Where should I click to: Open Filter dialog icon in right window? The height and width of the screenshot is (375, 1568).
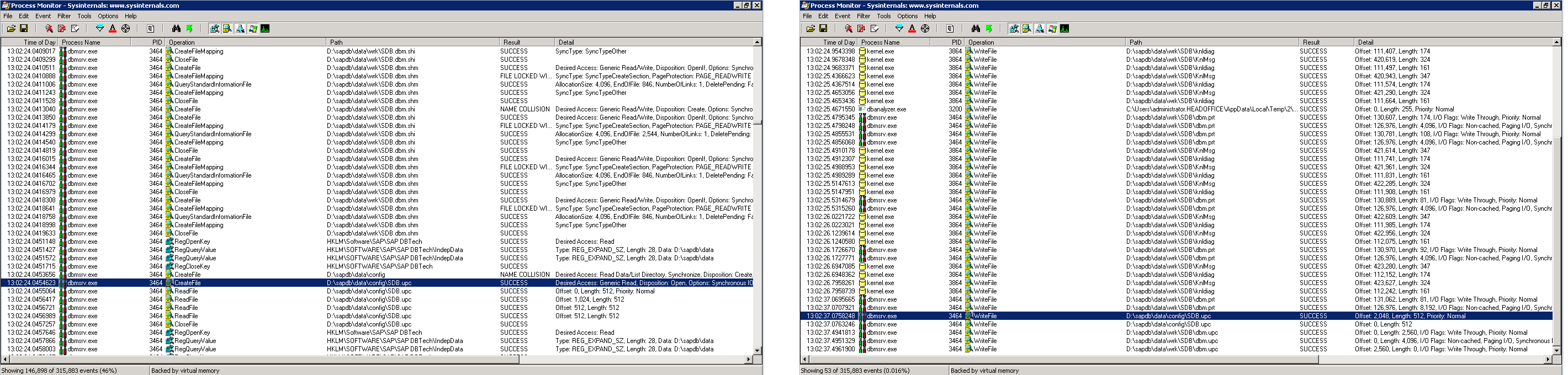pyautogui.click(x=899, y=29)
